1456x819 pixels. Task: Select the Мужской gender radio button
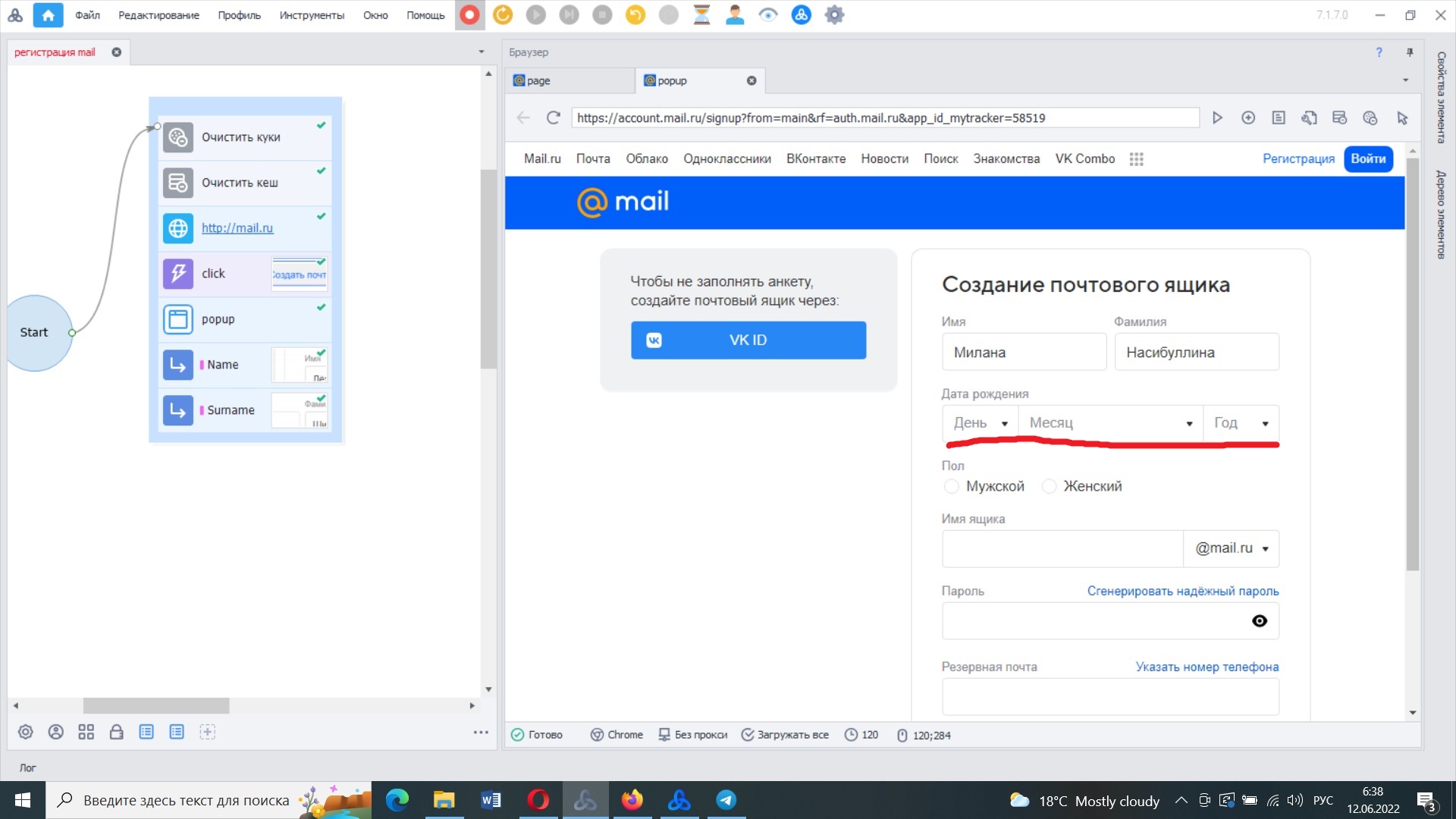click(x=951, y=486)
